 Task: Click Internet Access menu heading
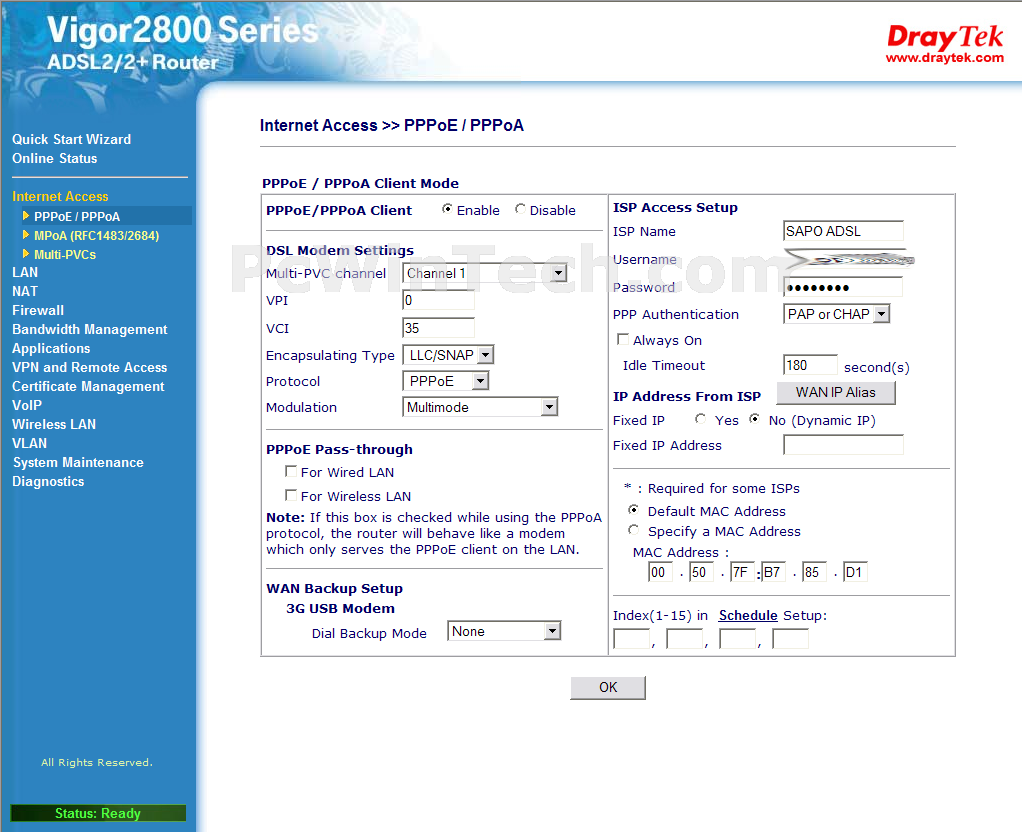pyautogui.click(x=60, y=196)
